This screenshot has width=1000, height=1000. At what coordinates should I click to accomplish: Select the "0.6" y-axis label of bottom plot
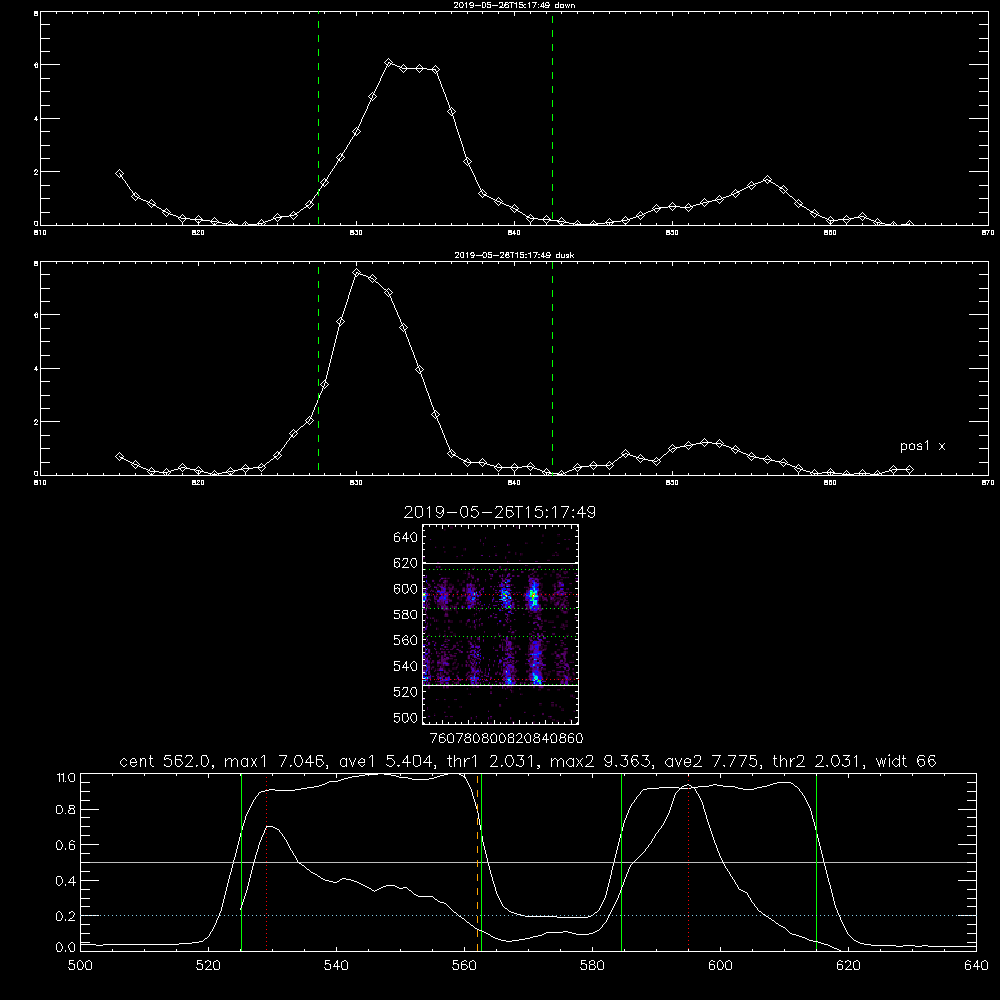pos(66,845)
